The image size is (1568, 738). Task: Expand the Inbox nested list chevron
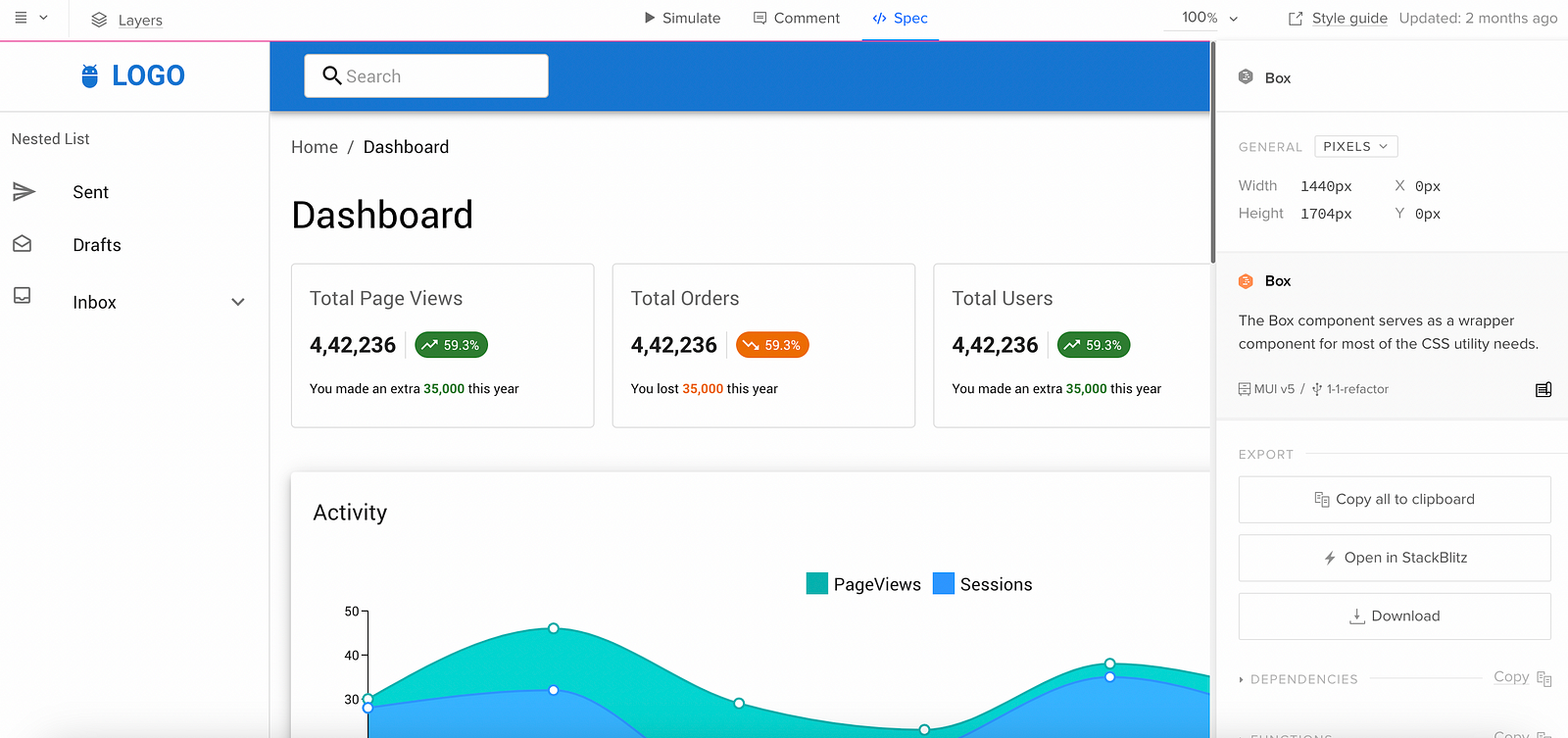click(237, 302)
